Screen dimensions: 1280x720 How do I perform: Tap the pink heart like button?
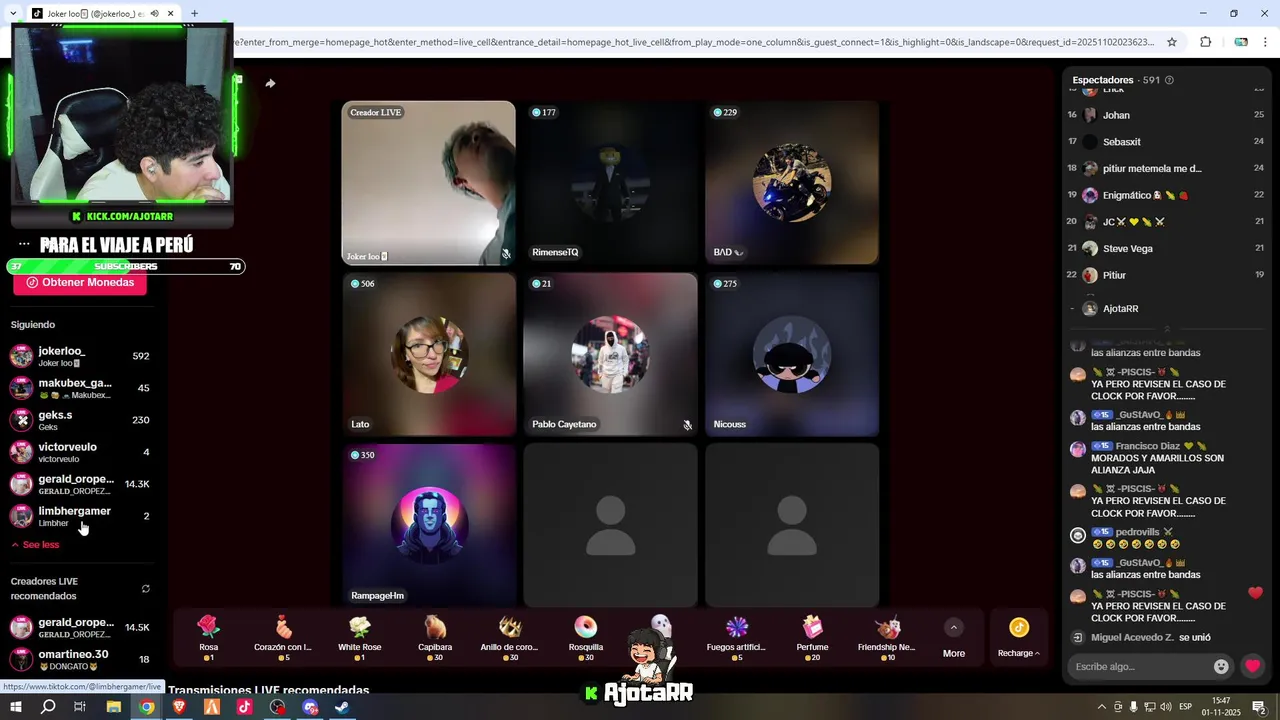[1252, 666]
